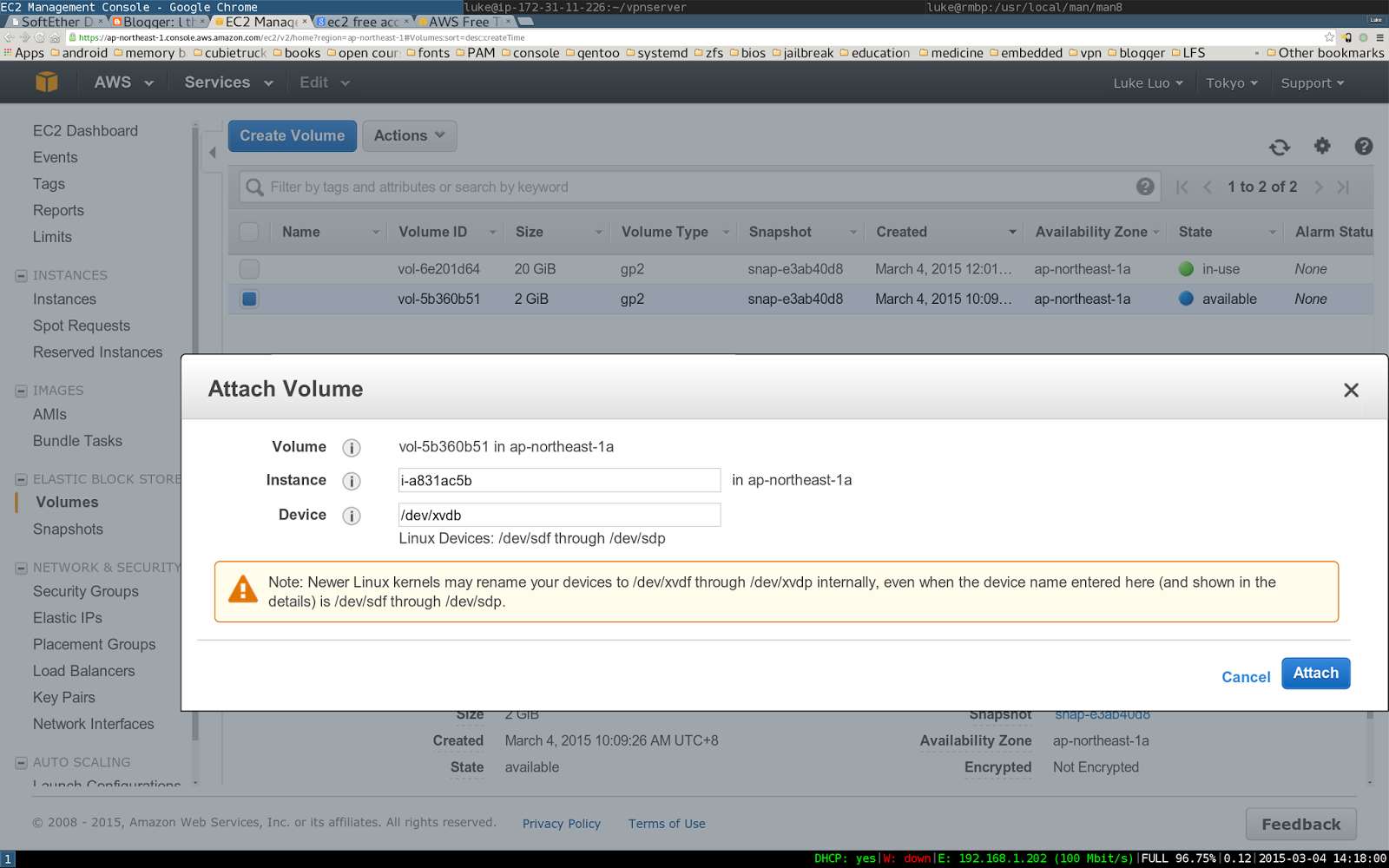Open the Other bookmarks folder
The height and width of the screenshot is (868, 1389).
pos(1326,53)
